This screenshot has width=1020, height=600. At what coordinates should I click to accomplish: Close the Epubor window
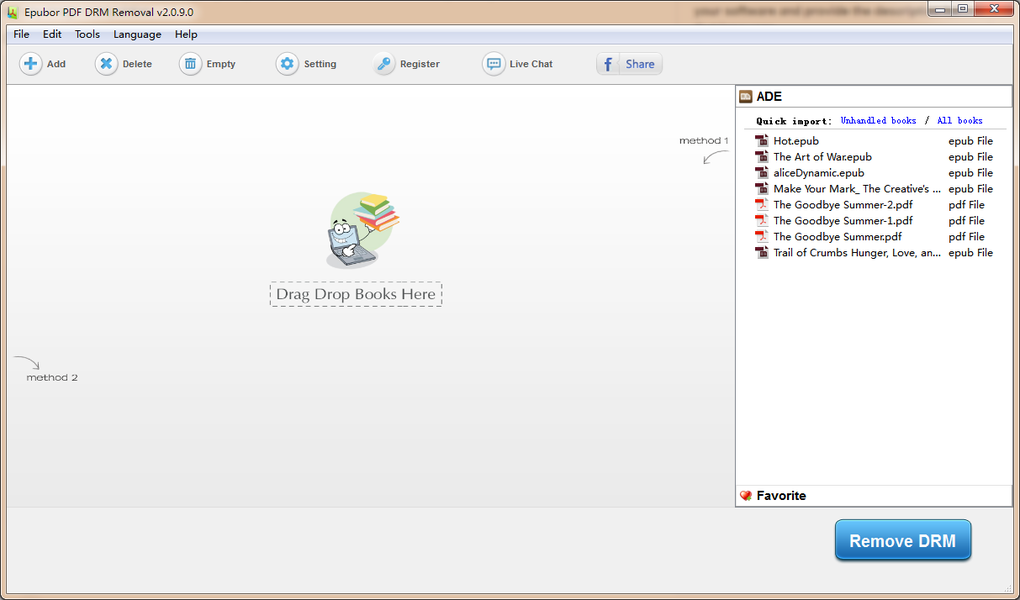[994, 9]
